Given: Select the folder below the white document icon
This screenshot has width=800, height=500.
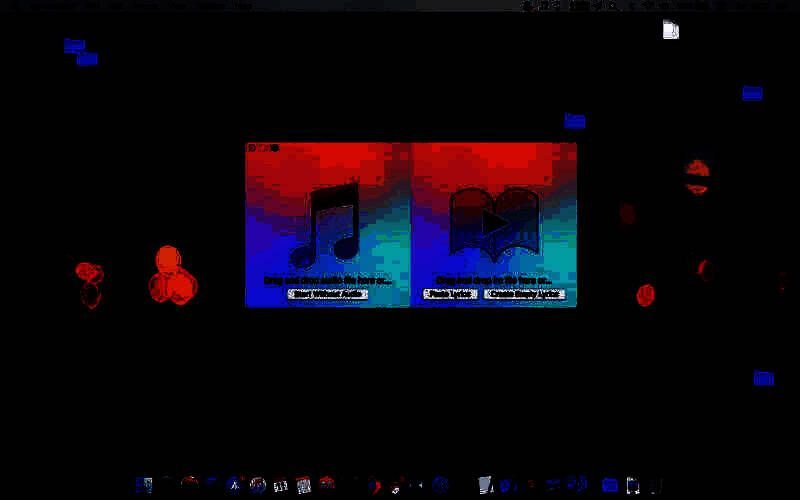Looking at the screenshot, I should pos(752,93).
